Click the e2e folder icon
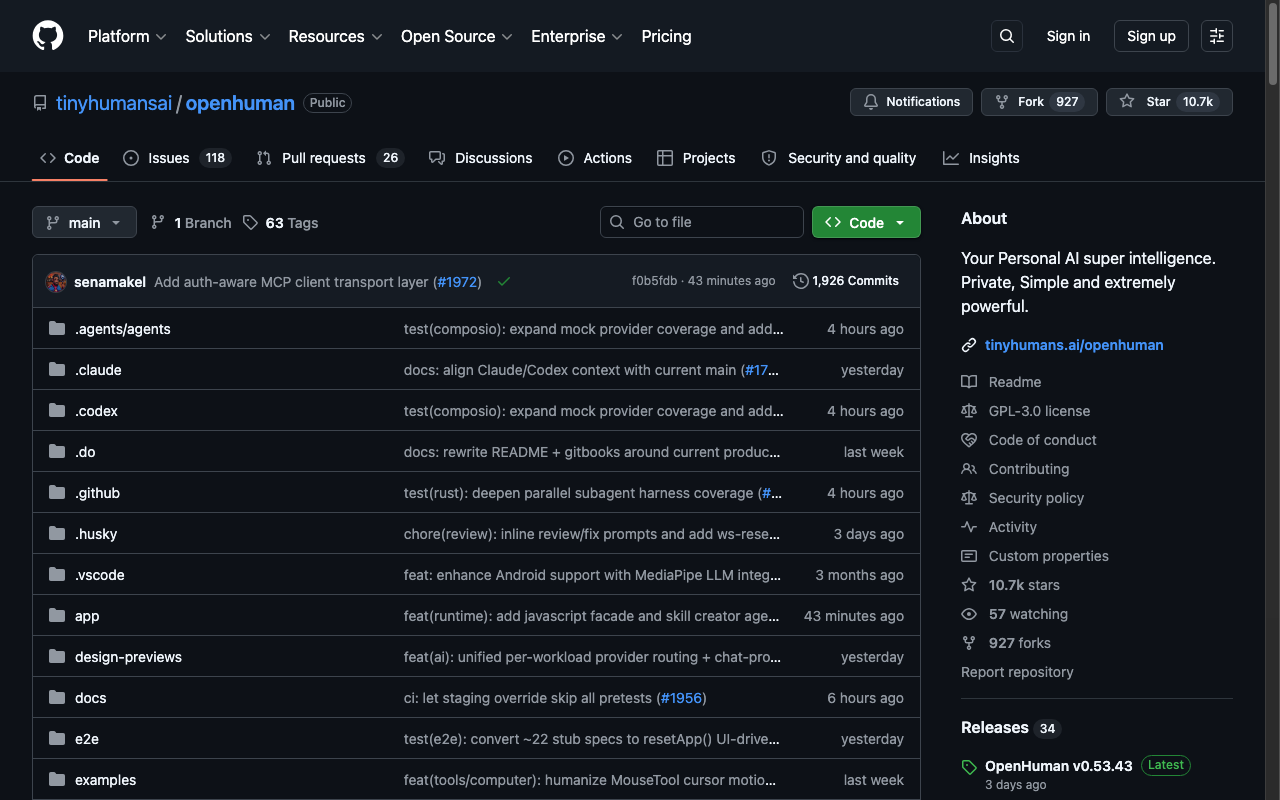 pos(57,739)
